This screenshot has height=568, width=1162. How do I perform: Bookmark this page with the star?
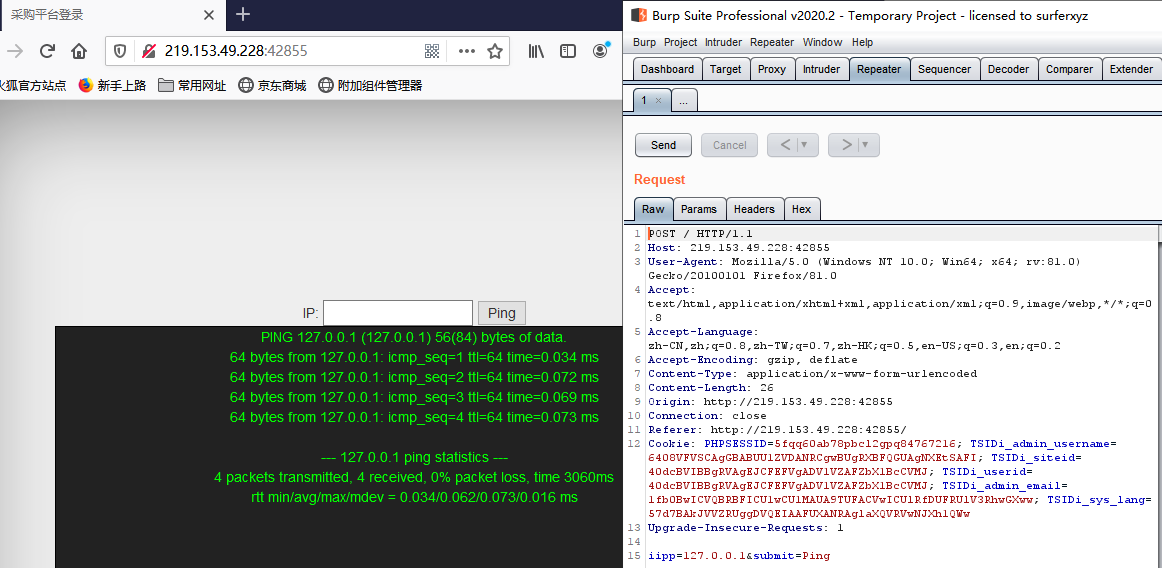pyautogui.click(x=495, y=50)
